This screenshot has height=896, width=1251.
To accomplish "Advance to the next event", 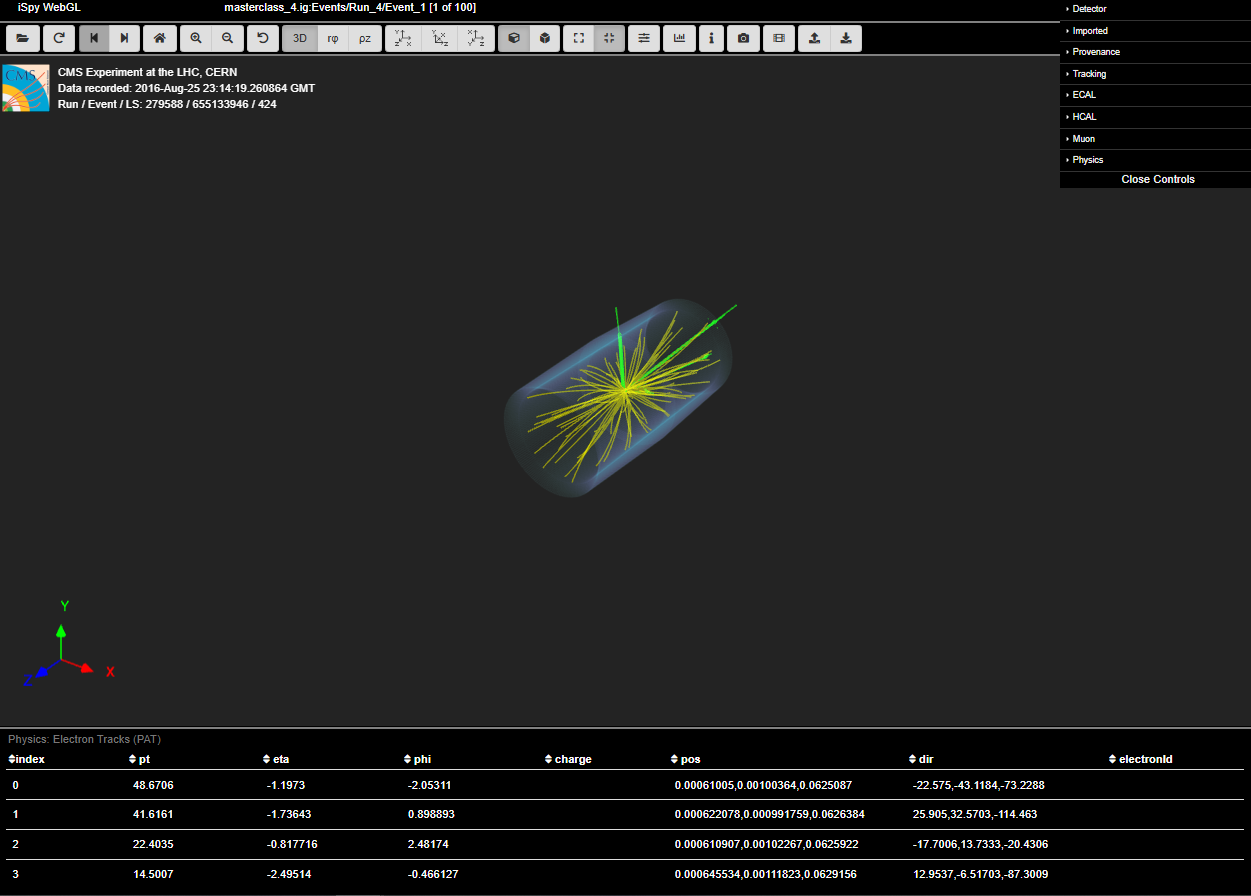I will [x=124, y=38].
